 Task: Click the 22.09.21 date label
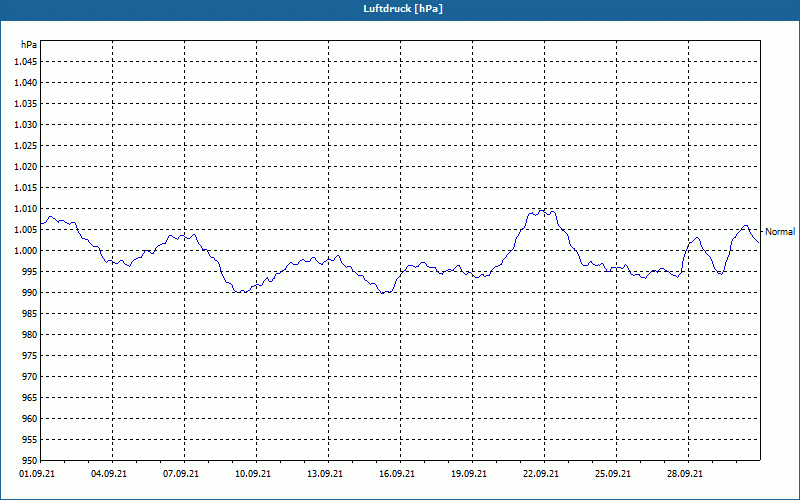click(x=540, y=474)
